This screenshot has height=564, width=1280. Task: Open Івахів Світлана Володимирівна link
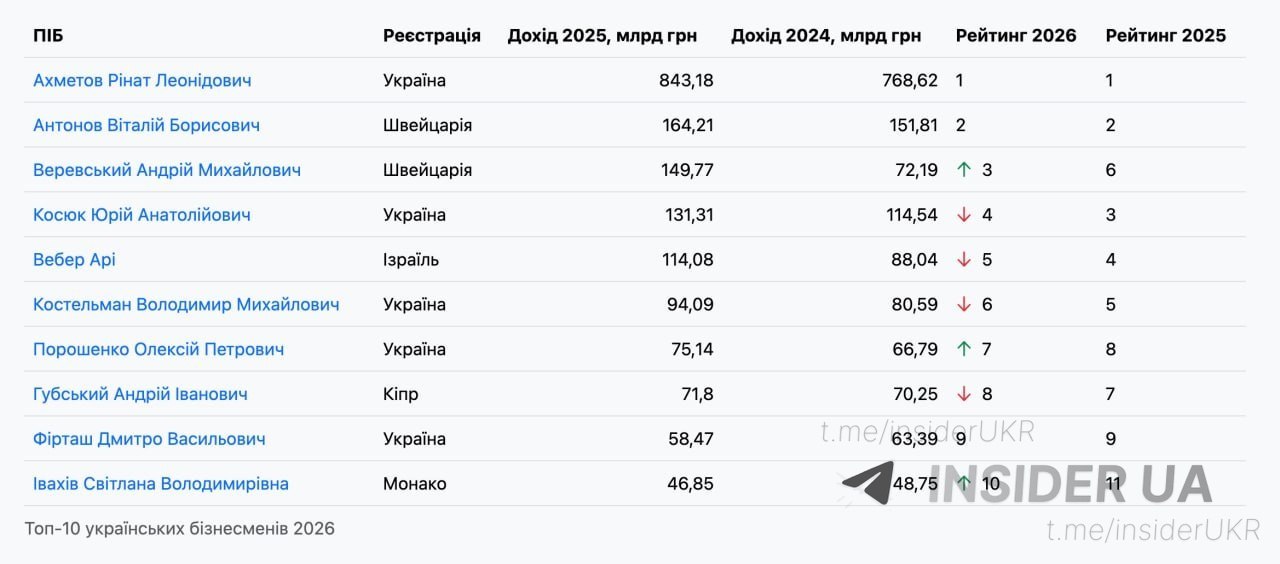(161, 484)
